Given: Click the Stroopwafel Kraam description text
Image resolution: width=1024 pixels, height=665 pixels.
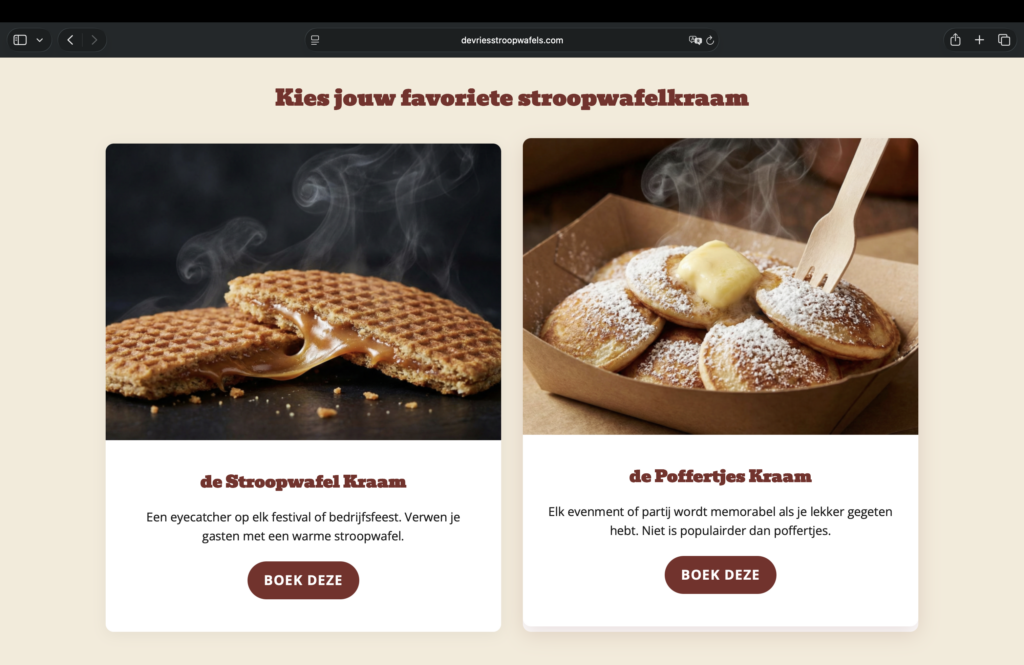Looking at the screenshot, I should tap(303, 527).
